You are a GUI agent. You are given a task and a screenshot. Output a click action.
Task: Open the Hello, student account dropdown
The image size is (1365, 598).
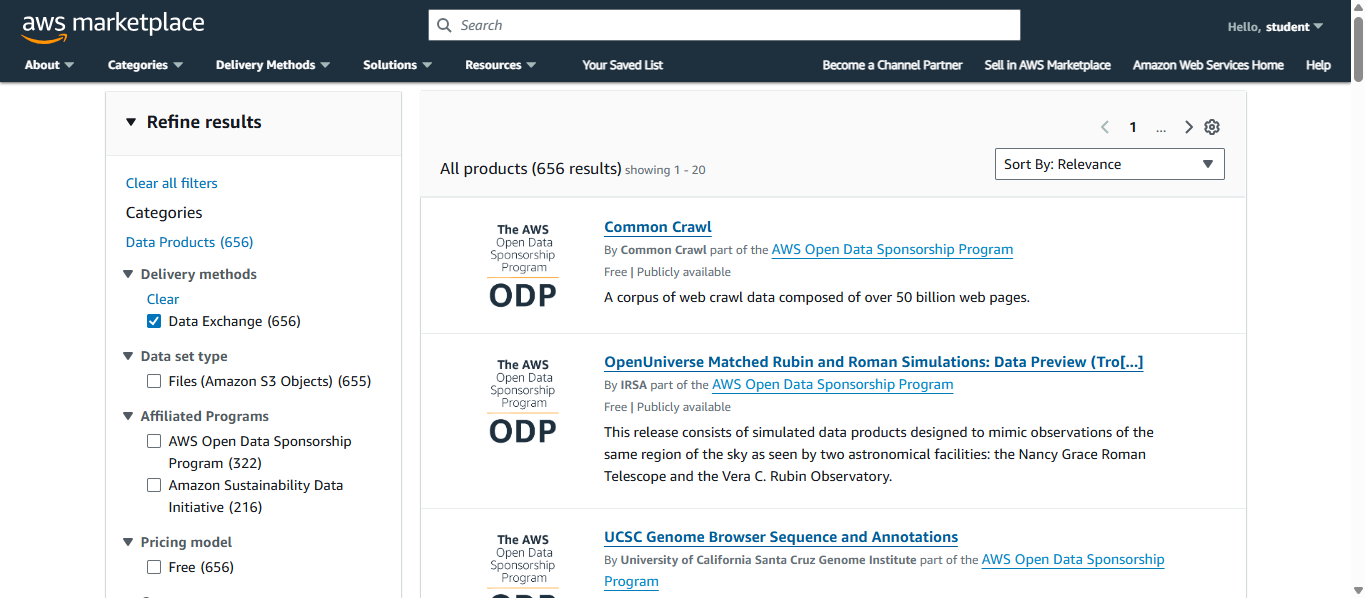(x=1275, y=27)
